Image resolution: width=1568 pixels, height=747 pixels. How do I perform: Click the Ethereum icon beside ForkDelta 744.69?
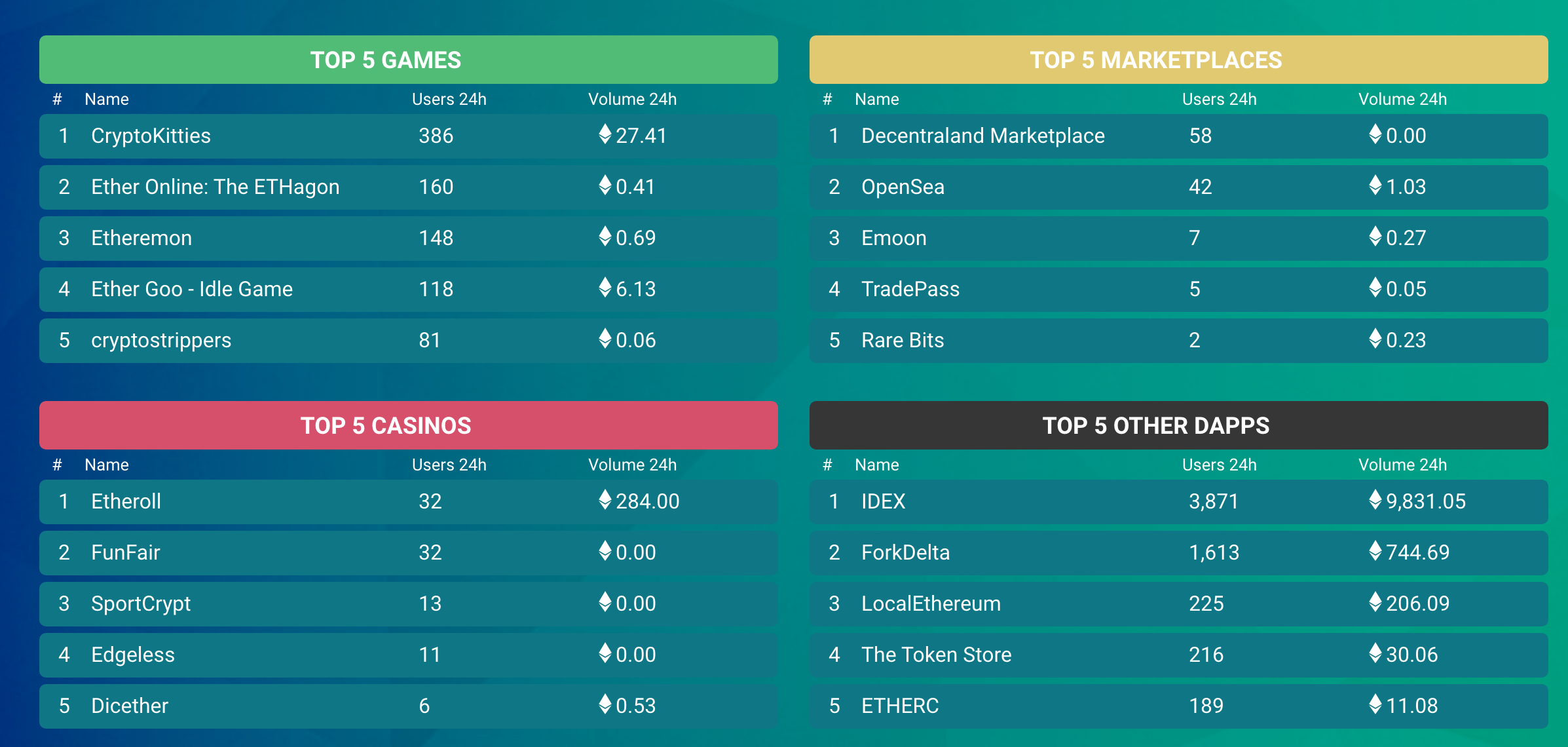pyautogui.click(x=1375, y=551)
